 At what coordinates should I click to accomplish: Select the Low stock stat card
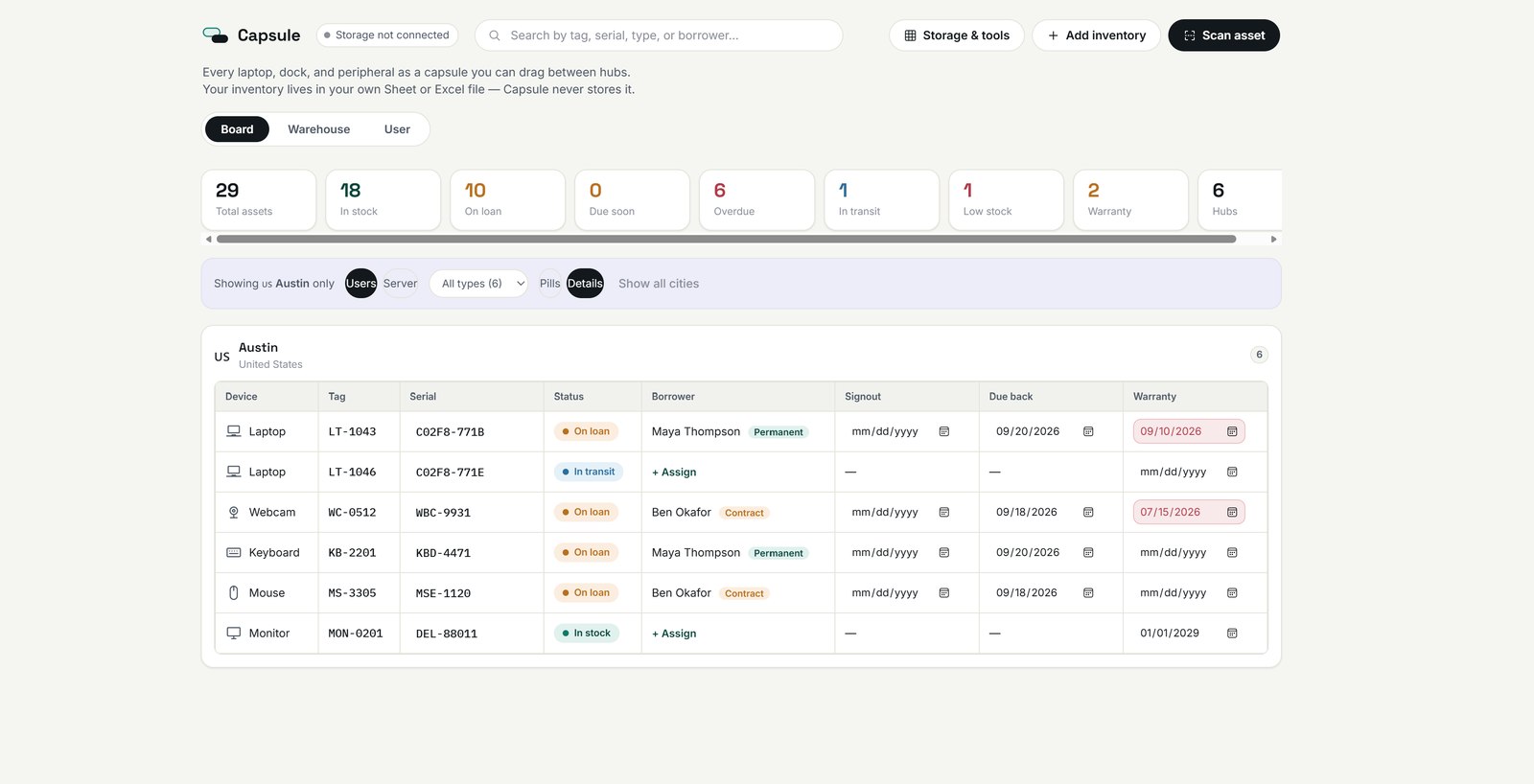coord(1007,200)
